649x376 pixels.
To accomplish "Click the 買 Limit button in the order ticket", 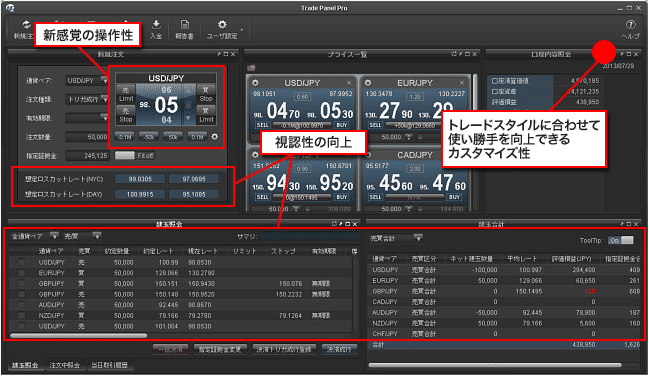I will [x=206, y=115].
